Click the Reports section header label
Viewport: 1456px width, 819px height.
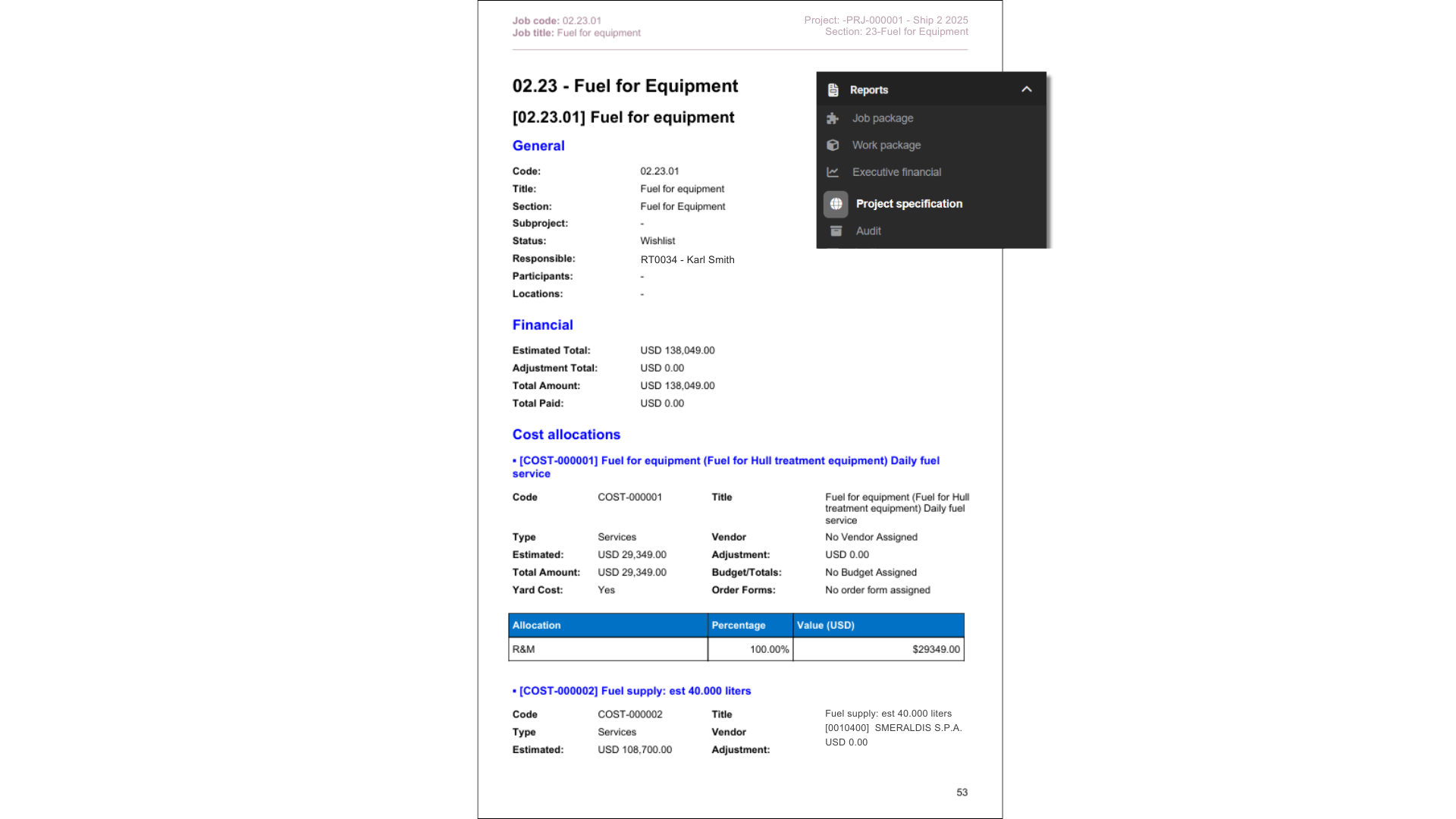[869, 89]
